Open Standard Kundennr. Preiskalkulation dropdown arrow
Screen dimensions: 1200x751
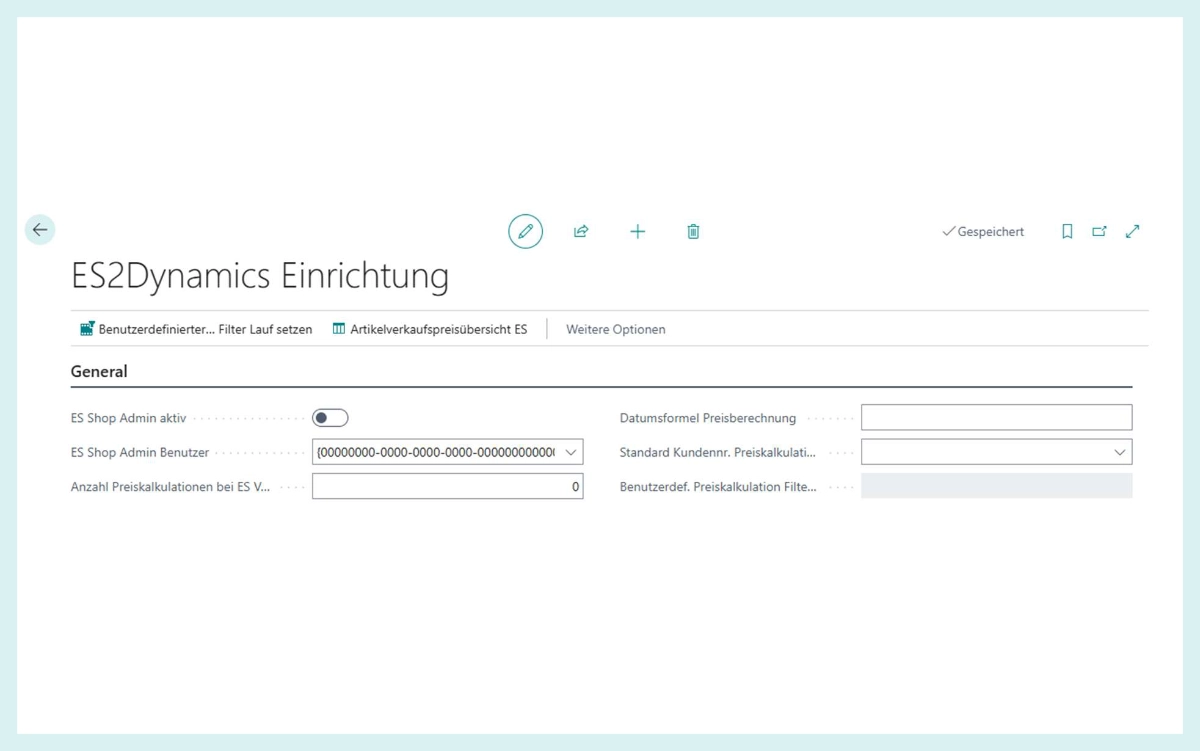point(1119,452)
